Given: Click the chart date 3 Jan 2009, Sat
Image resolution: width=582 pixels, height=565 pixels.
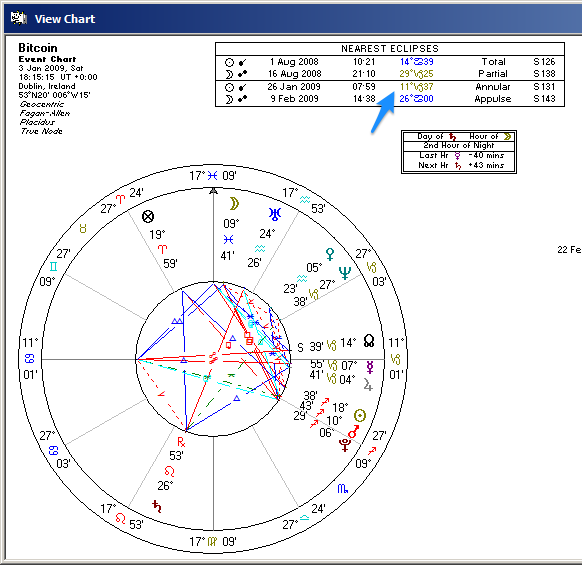Looking at the screenshot, I should point(51,68).
